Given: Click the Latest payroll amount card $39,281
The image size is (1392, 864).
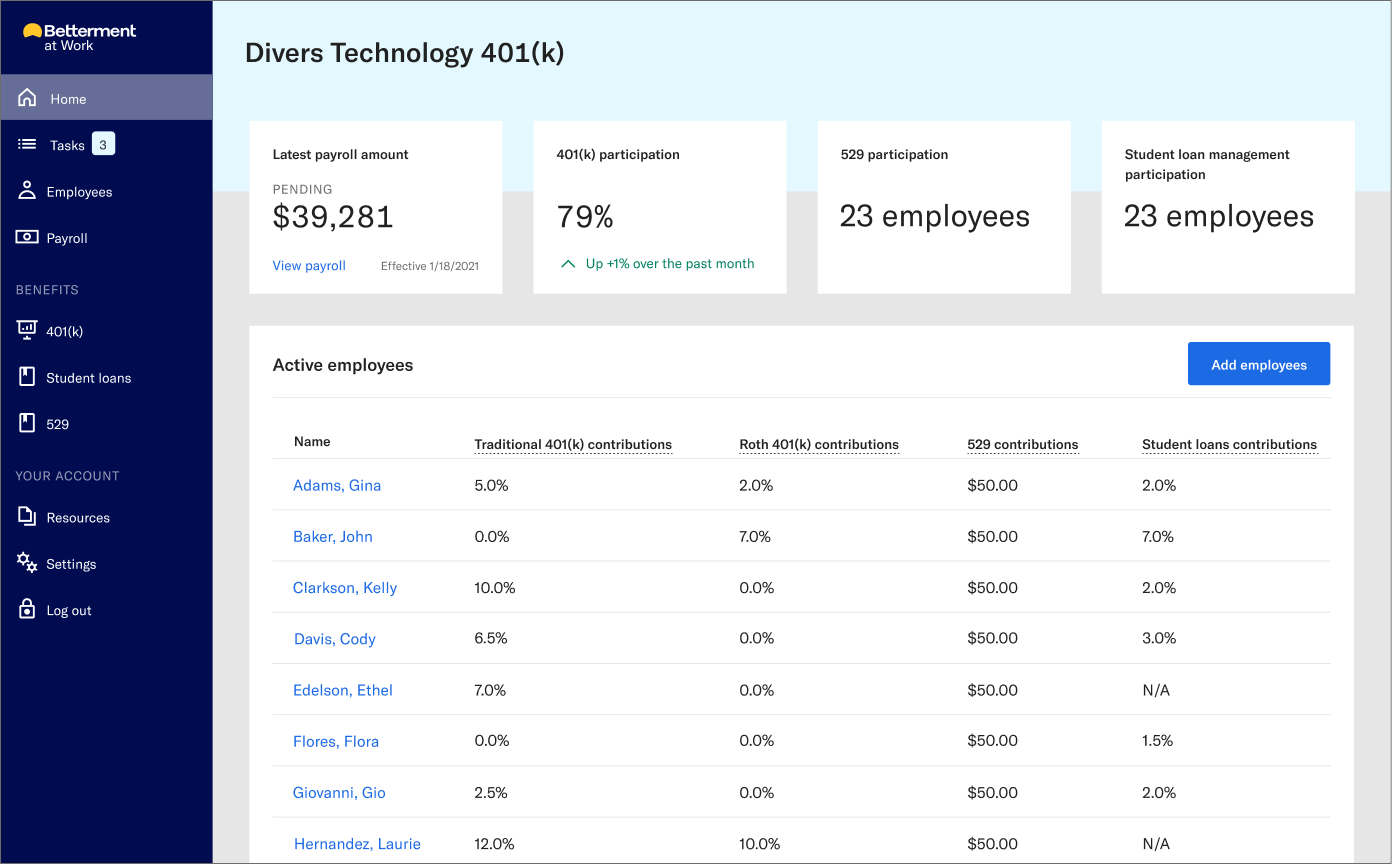Looking at the screenshot, I should point(333,216).
